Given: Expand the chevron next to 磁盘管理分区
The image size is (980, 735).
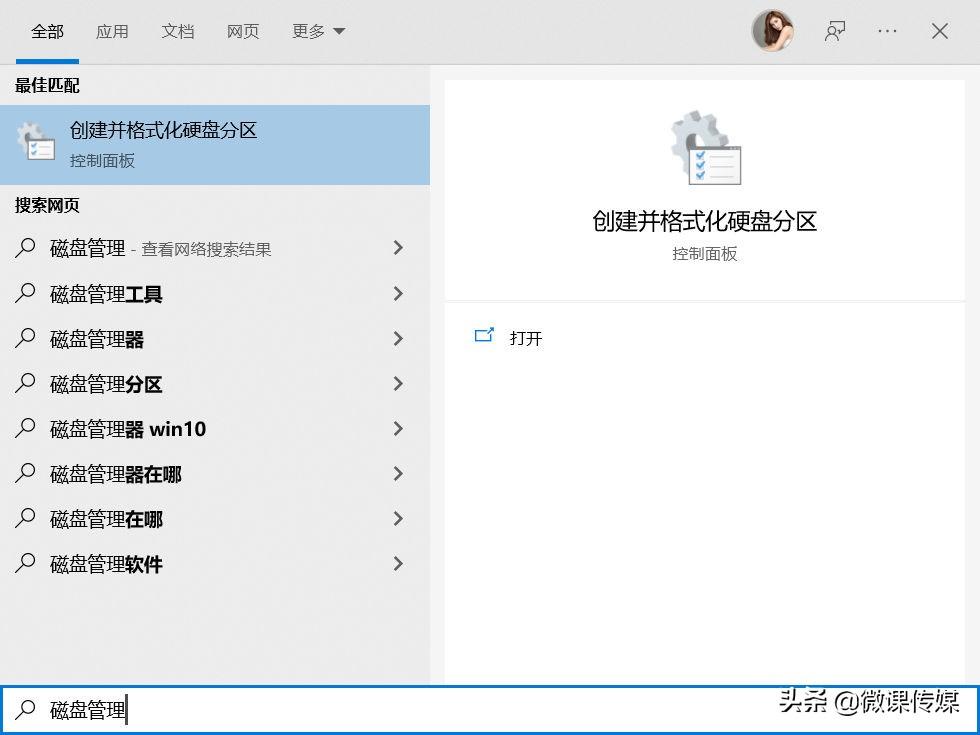Looking at the screenshot, I should (398, 384).
